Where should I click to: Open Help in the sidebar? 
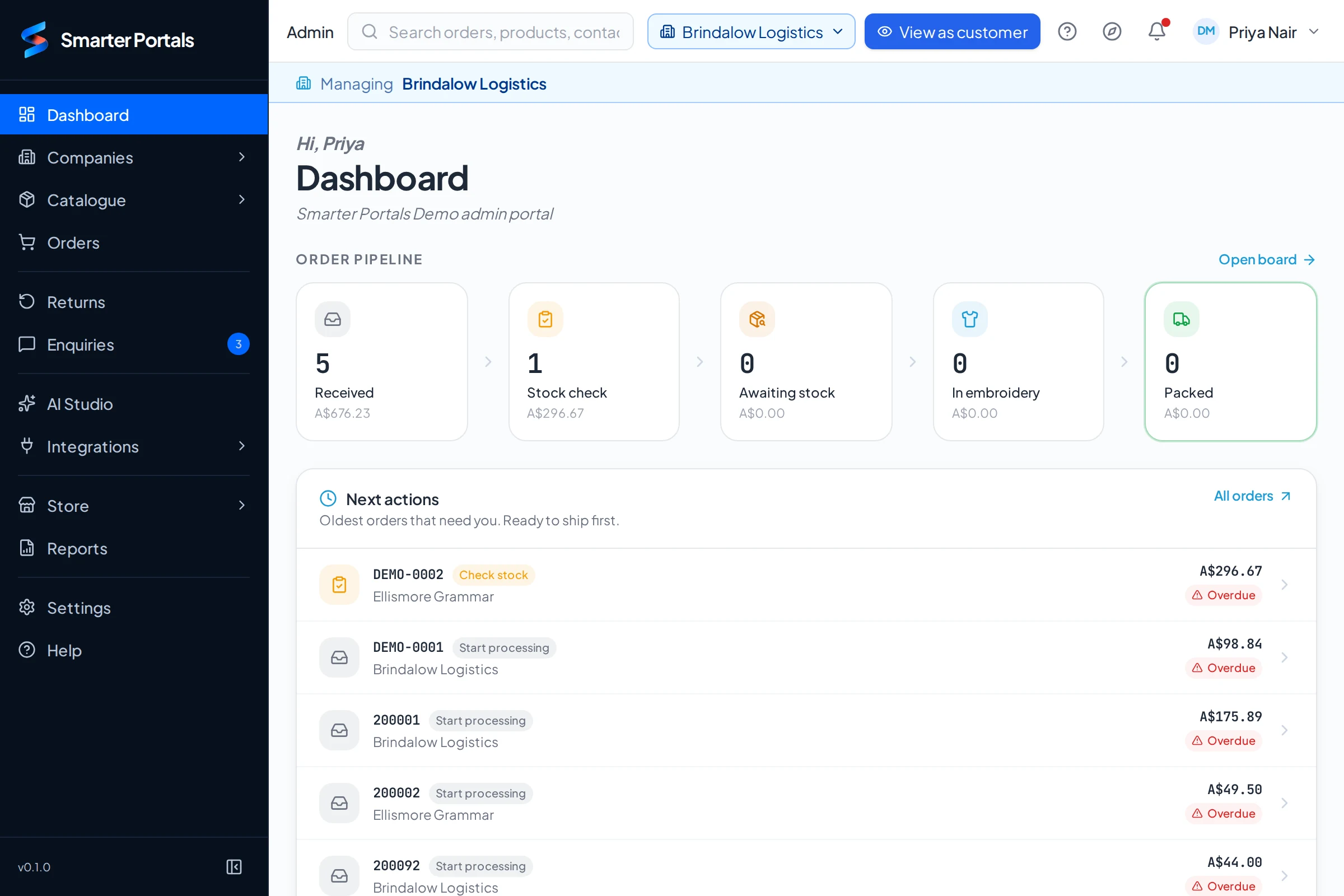(x=134, y=650)
